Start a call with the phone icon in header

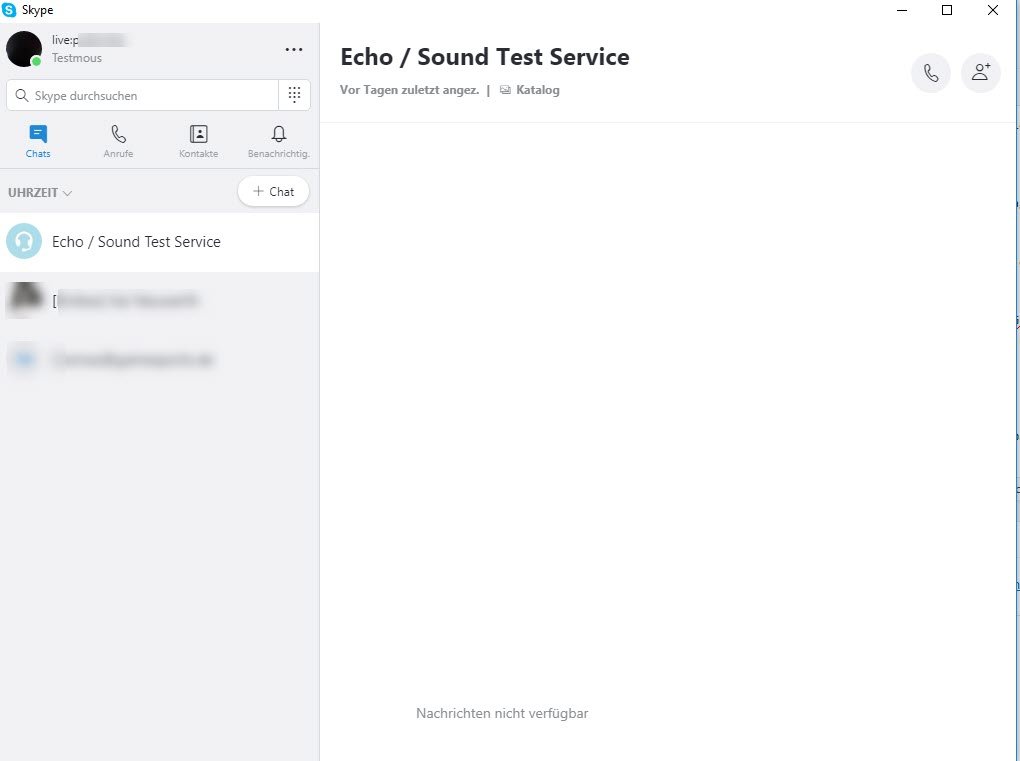[x=930, y=73]
